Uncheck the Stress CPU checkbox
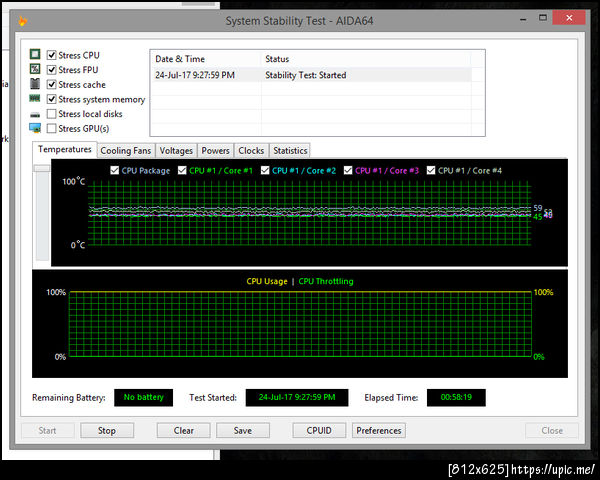Image resolution: width=600 pixels, height=480 pixels. (x=52, y=55)
